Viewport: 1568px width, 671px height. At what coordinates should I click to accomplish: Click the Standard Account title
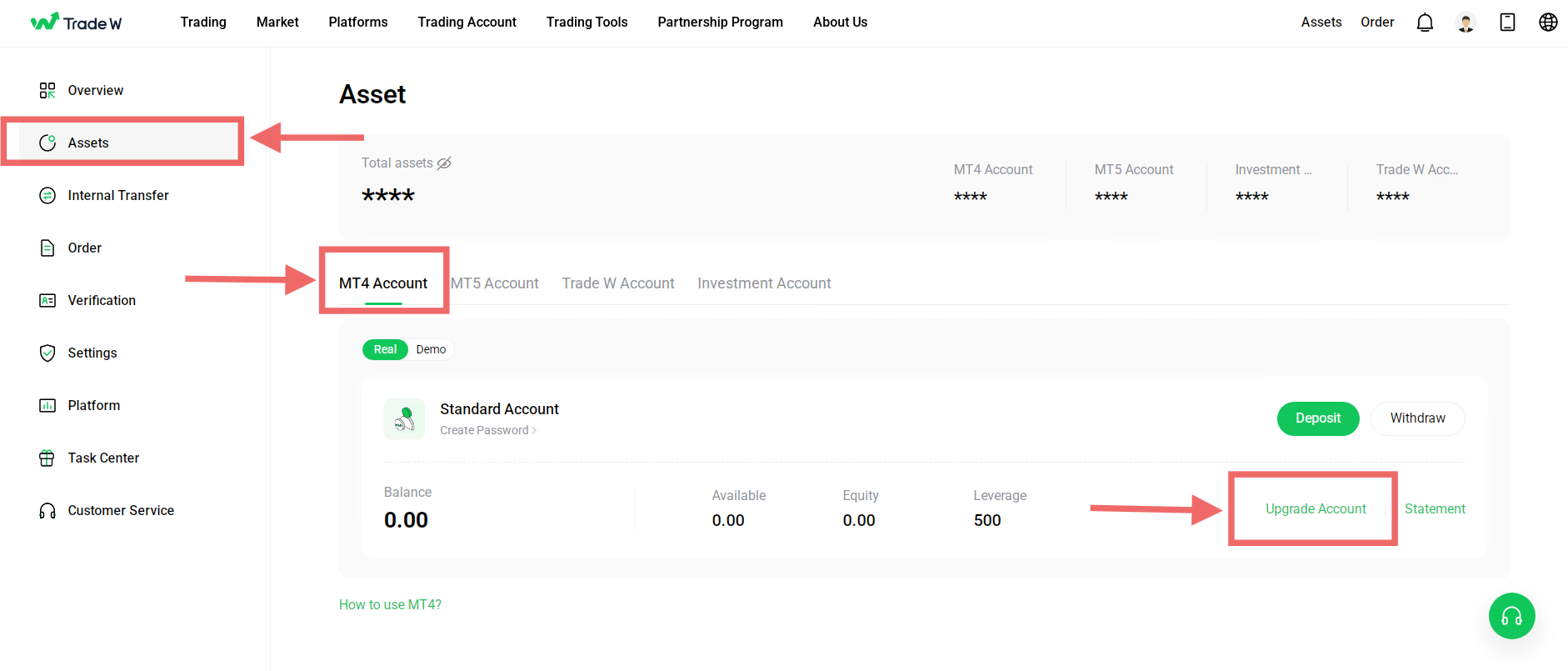(x=499, y=409)
